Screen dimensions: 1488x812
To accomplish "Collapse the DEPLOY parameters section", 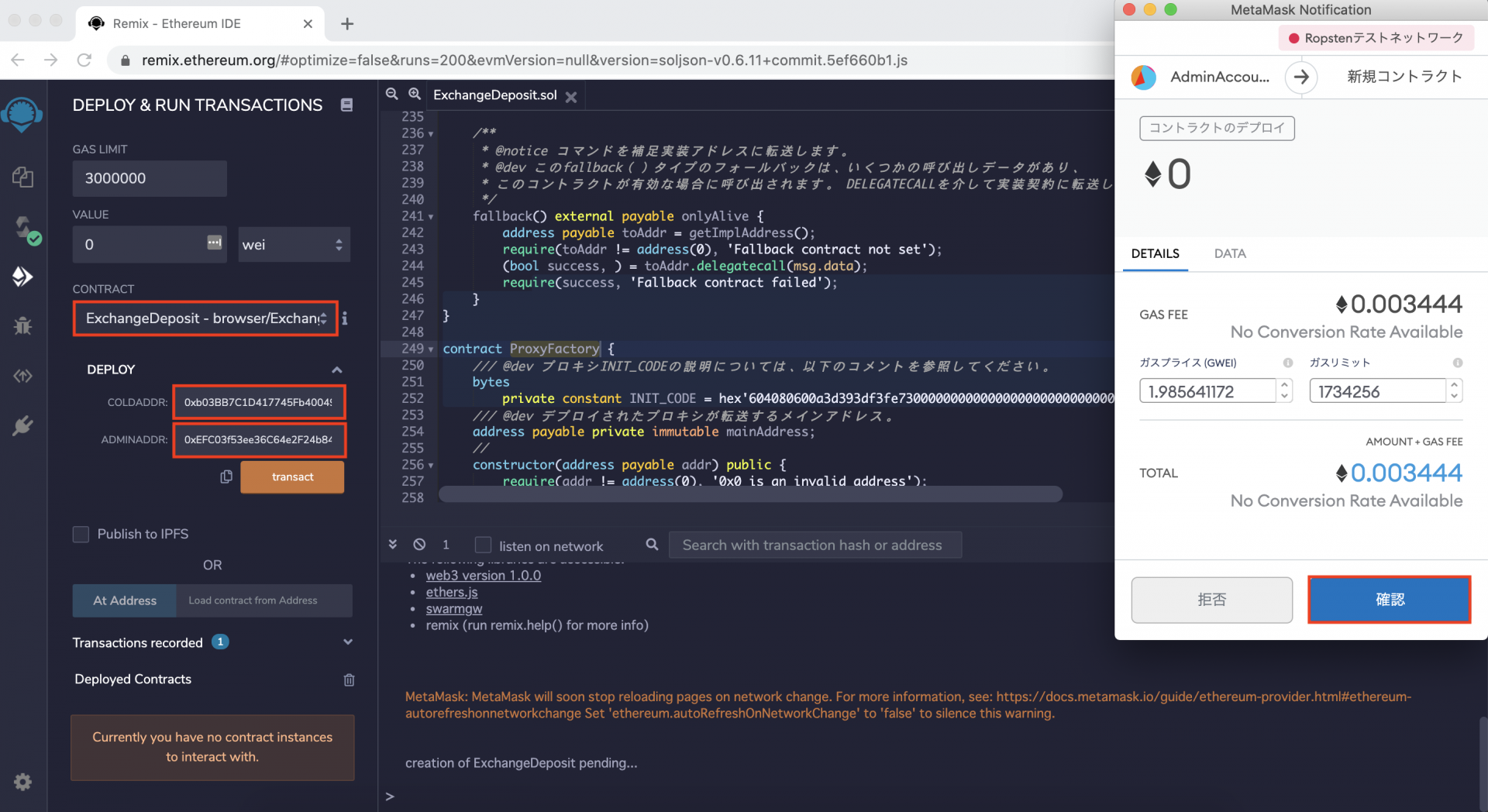I will pos(337,370).
